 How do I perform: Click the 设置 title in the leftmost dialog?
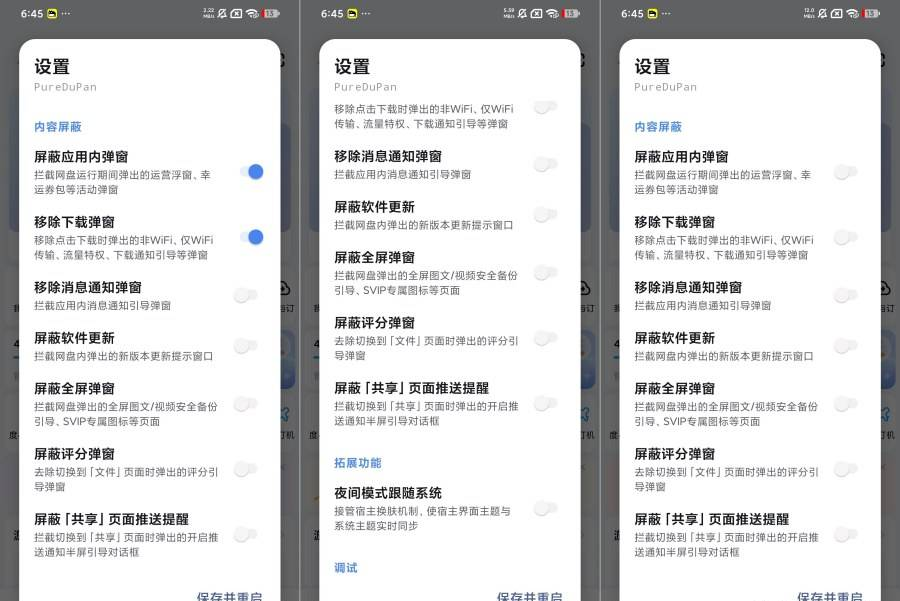[x=52, y=67]
